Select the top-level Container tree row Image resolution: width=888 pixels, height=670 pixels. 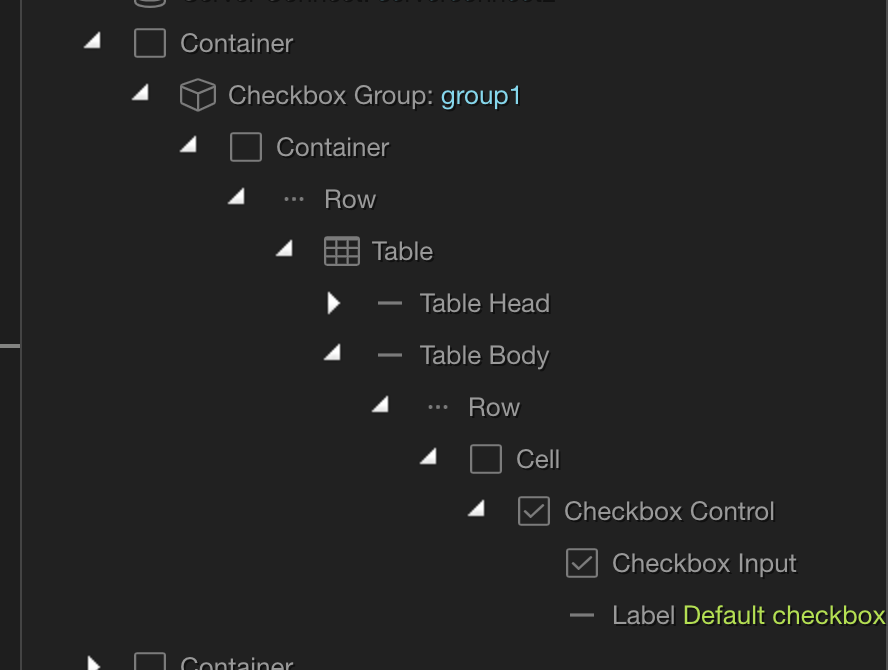[237, 44]
